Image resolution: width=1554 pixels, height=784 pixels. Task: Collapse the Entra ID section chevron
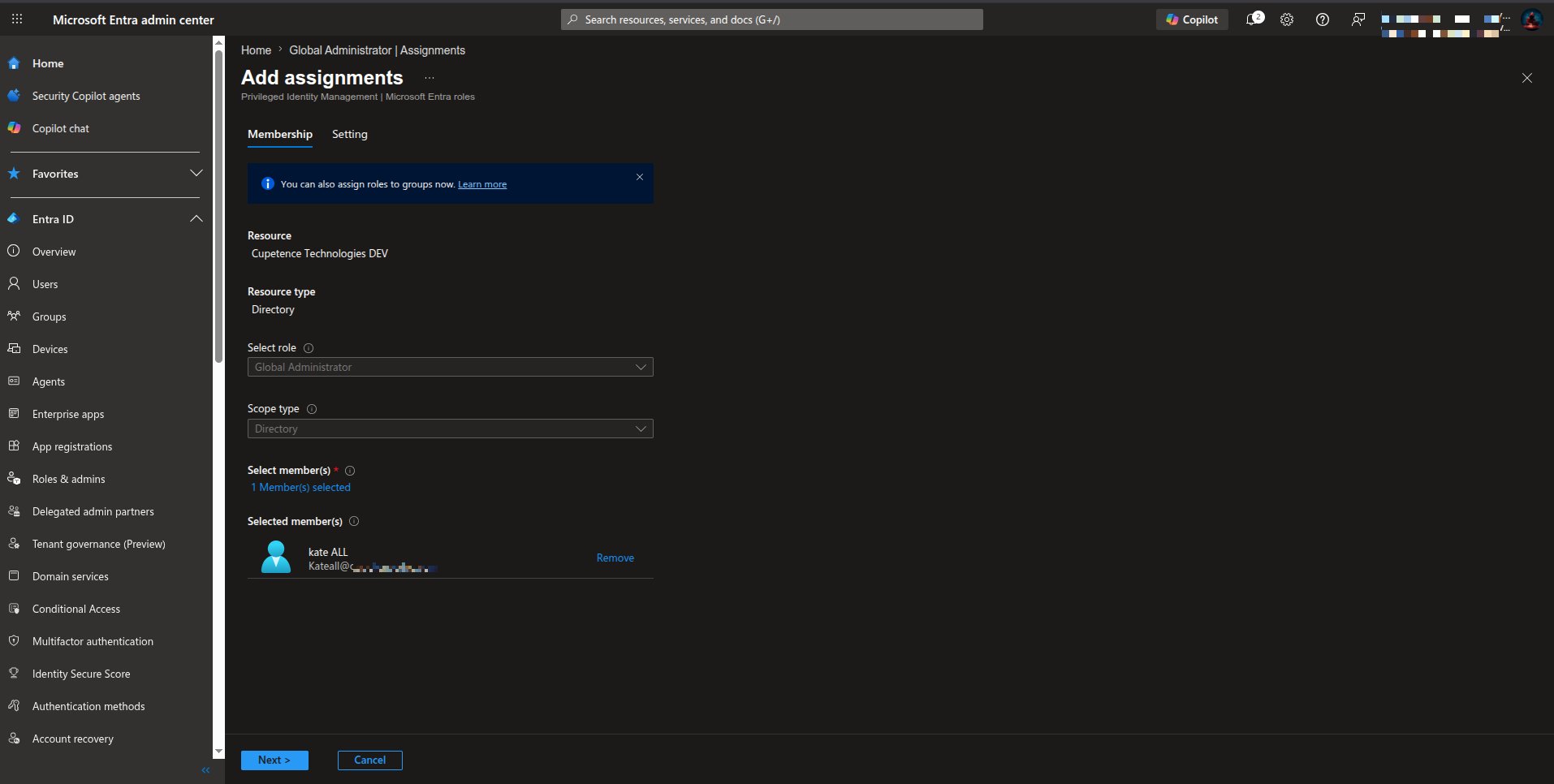196,219
